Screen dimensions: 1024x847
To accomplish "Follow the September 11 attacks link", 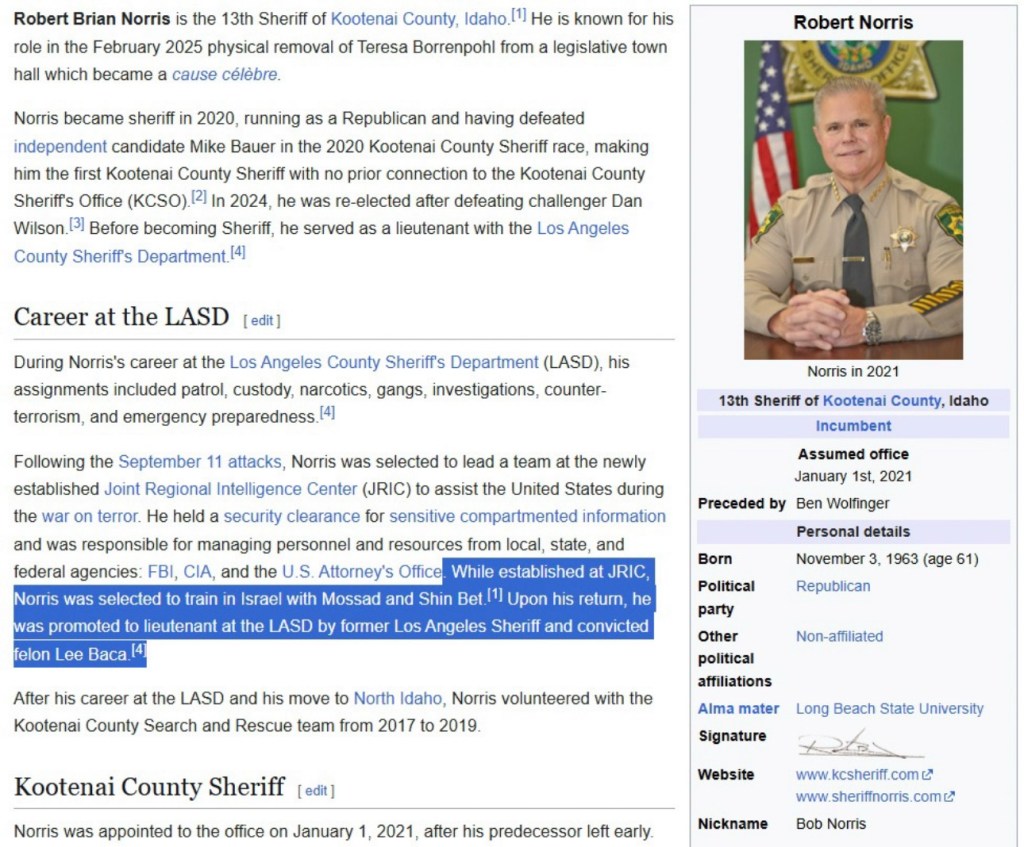I will (200, 462).
